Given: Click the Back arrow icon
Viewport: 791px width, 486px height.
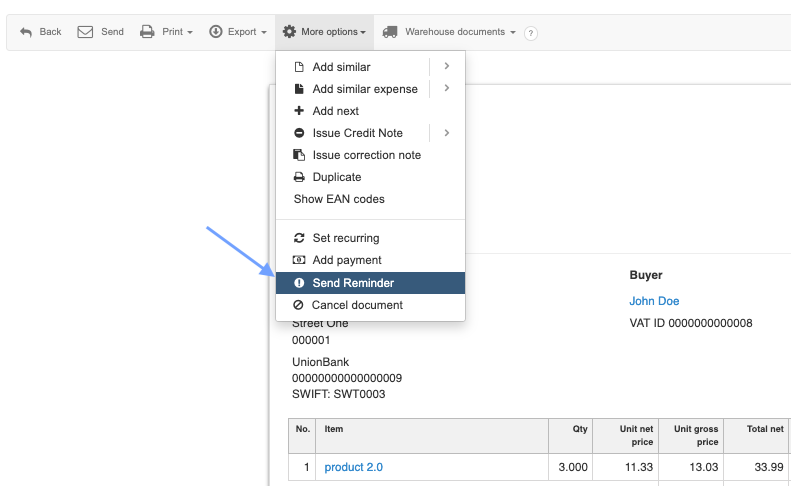Looking at the screenshot, I should [x=25, y=32].
